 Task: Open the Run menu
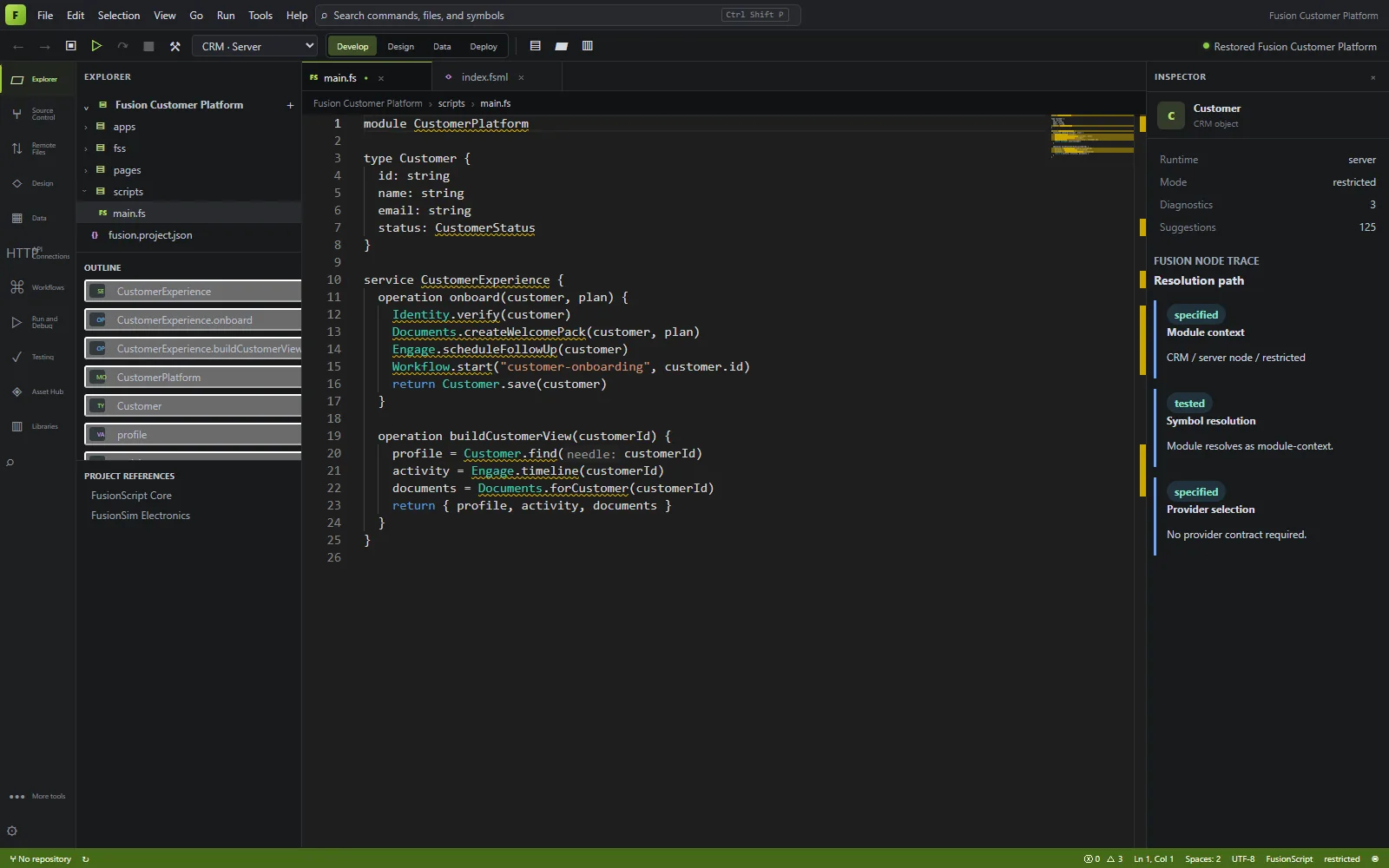(x=226, y=16)
